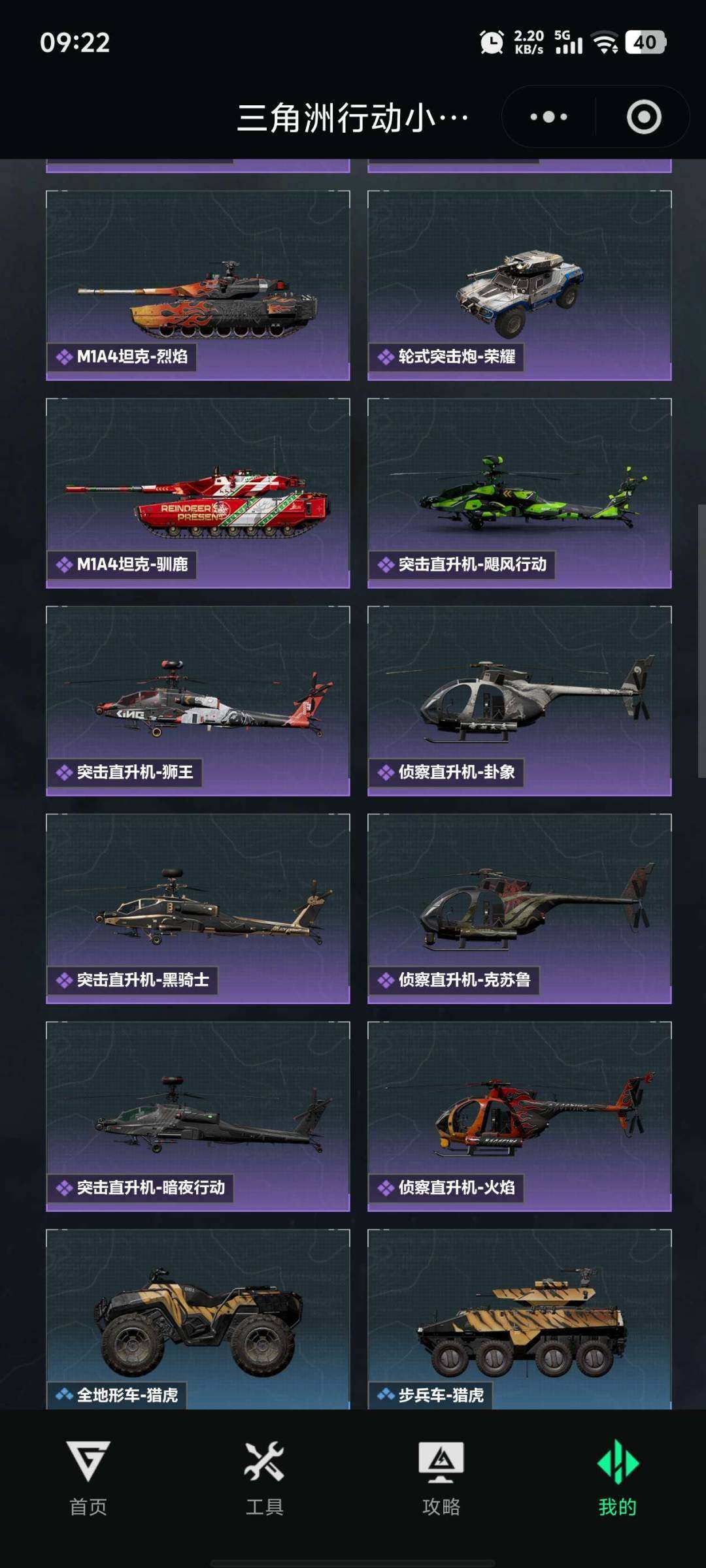Select M1A4坦克-驯鹿 reindeer tank skin
706x1568 pixels.
point(198,493)
